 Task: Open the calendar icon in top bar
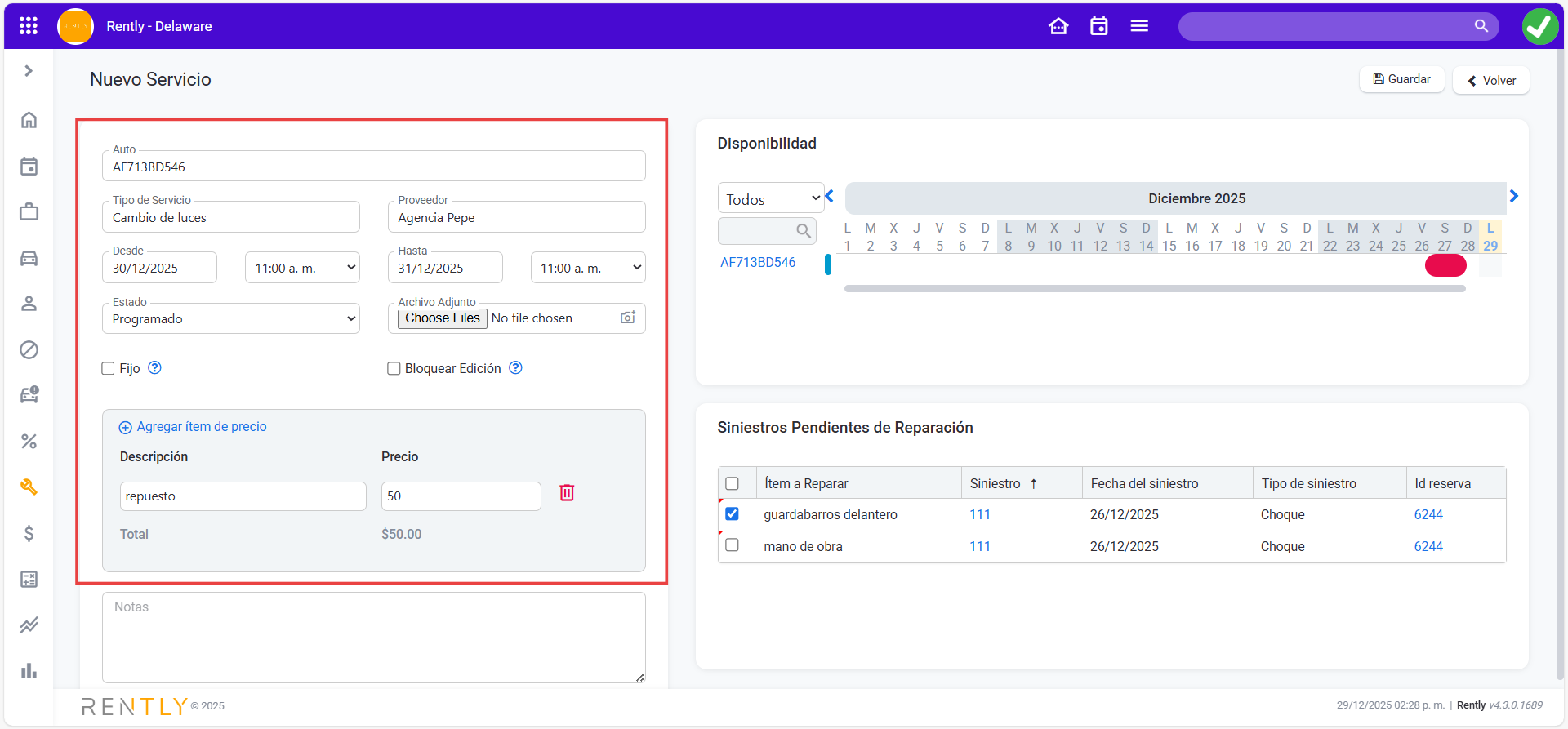pos(1099,26)
